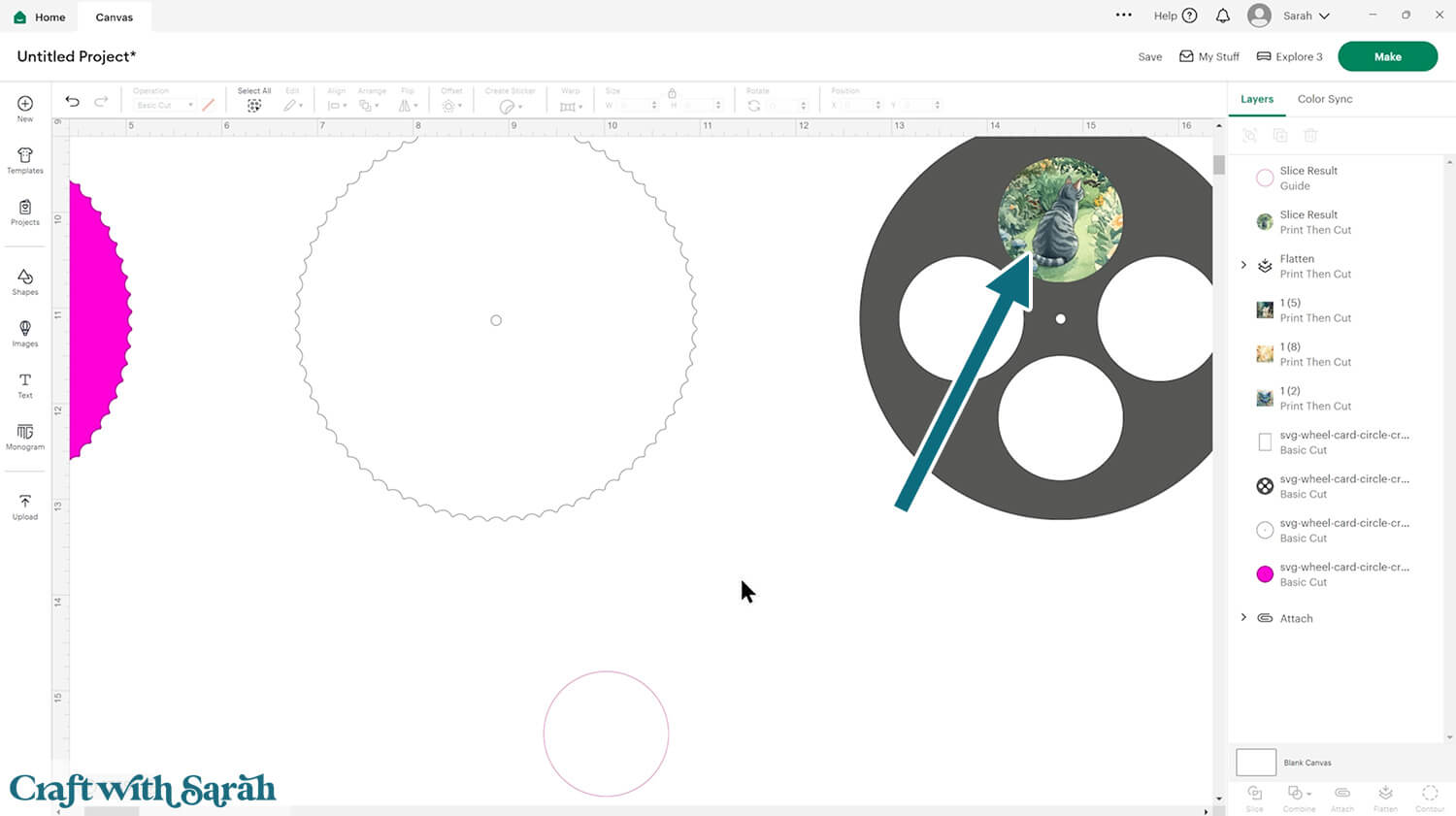Viewport: 1456px width, 816px height.
Task: Click the Delete trash icon in Layers
Action: [1310, 136]
